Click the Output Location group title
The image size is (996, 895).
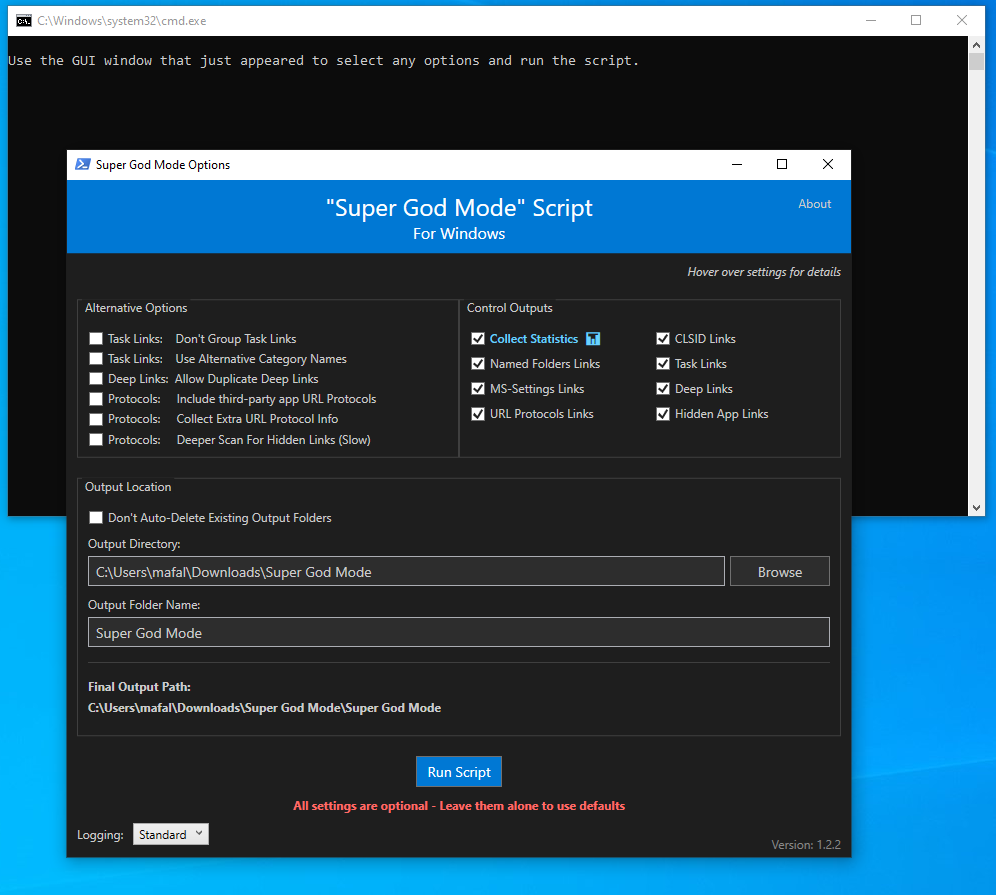pos(128,487)
